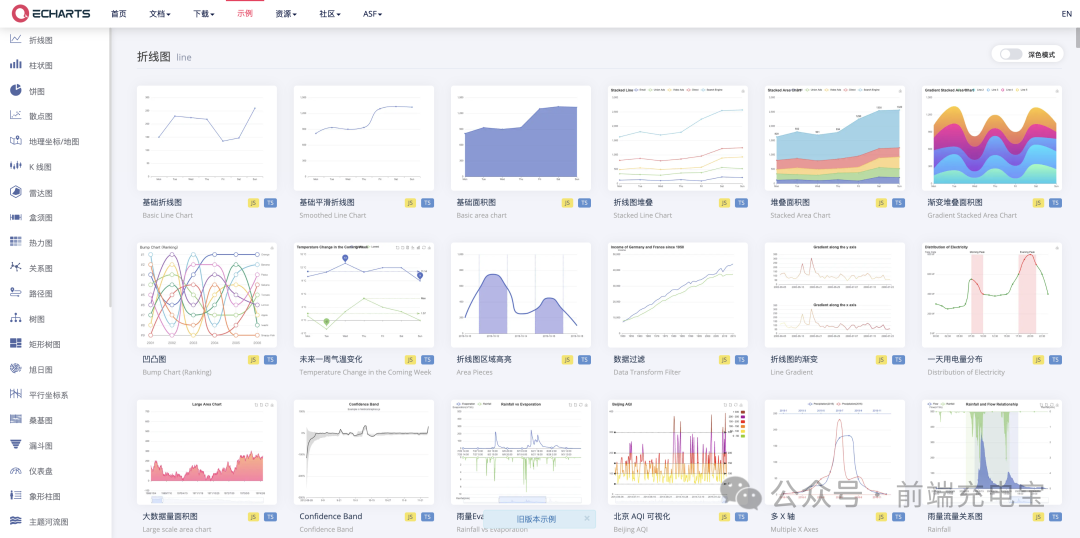Select the 柱状图 bar chart sidebar icon
This screenshot has height=538, width=1080.
click(16, 65)
